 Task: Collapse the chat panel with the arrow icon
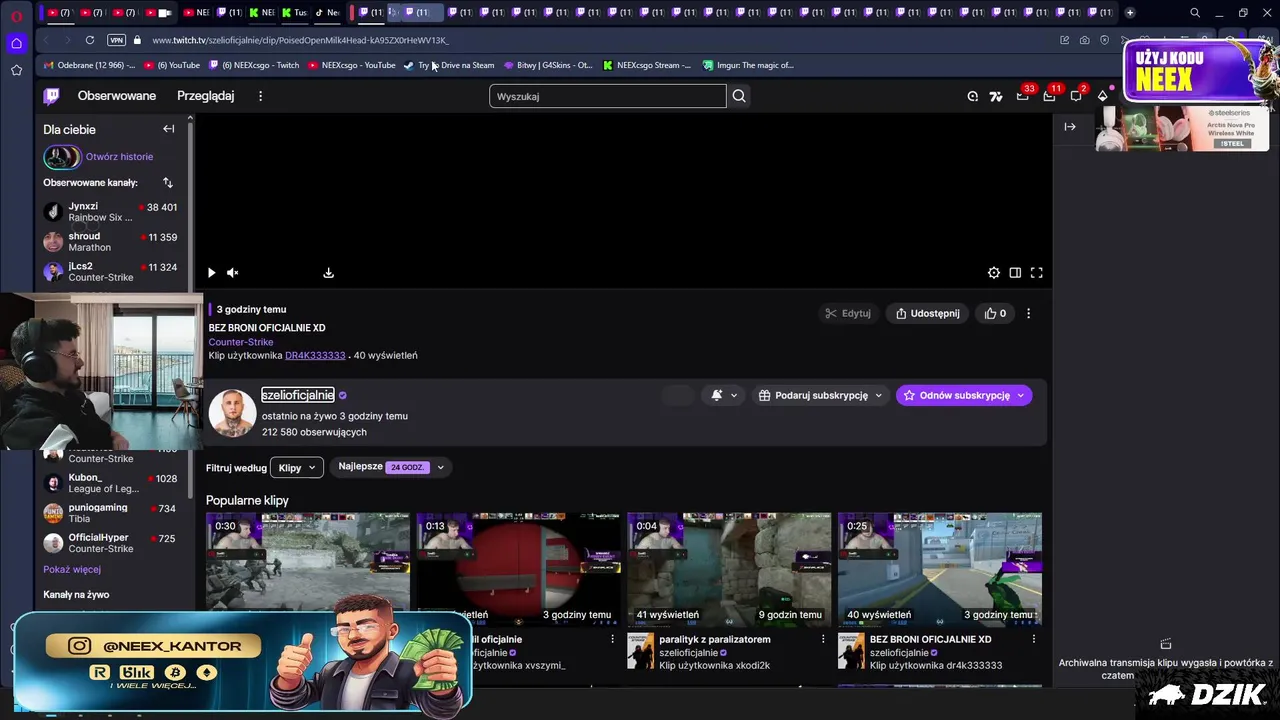(x=1070, y=127)
